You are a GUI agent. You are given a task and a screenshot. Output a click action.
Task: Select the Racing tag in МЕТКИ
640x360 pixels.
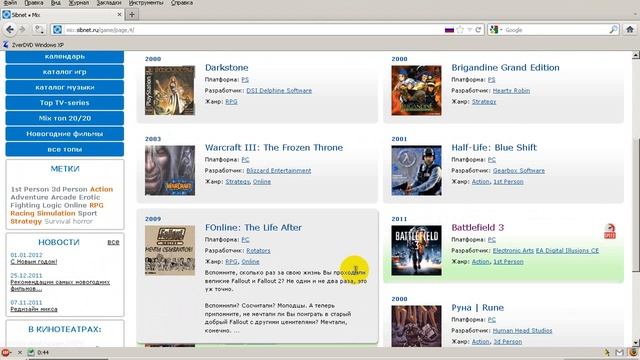click(22, 213)
